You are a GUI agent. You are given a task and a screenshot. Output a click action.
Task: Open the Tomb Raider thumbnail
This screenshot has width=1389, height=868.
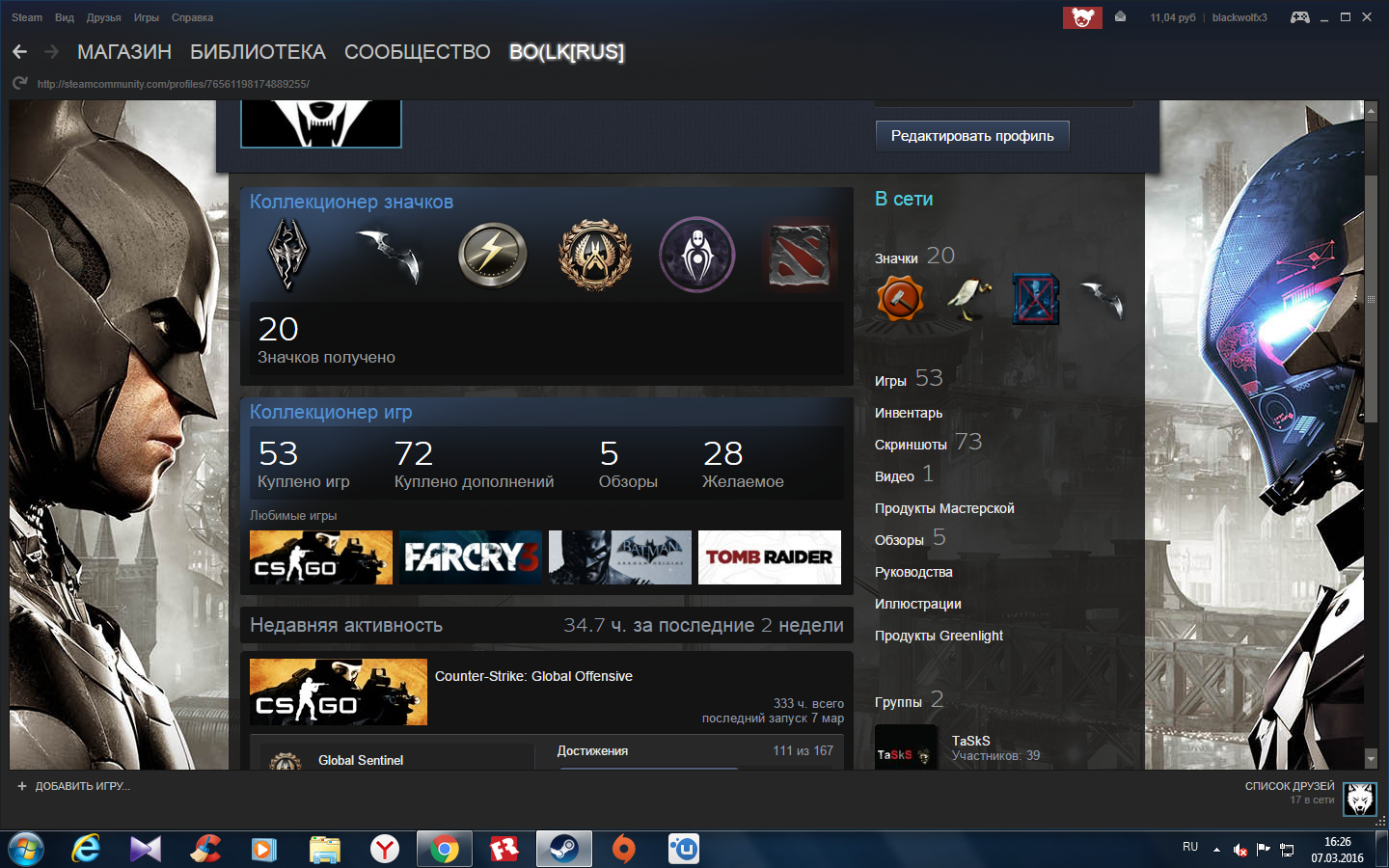tap(770, 557)
